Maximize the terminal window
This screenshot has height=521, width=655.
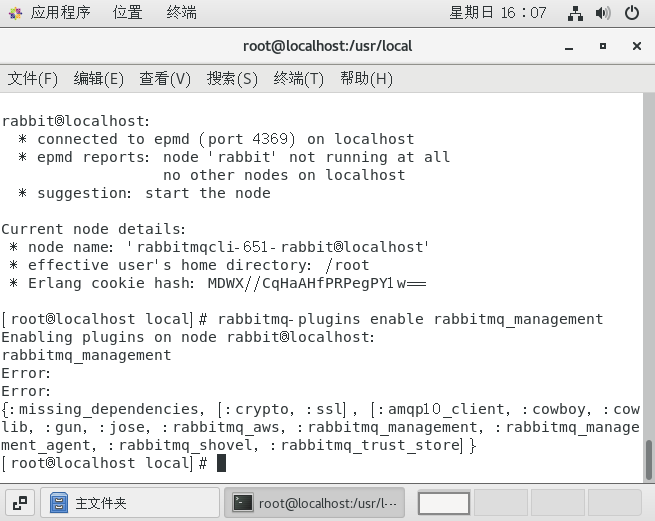click(602, 46)
